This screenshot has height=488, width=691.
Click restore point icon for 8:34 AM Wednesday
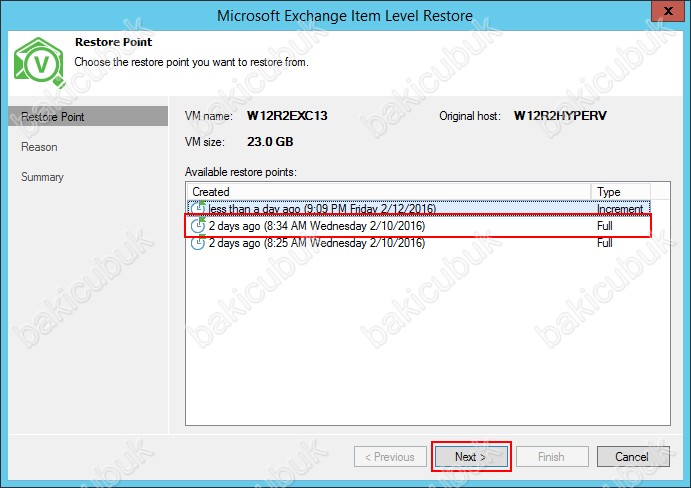coord(198,225)
